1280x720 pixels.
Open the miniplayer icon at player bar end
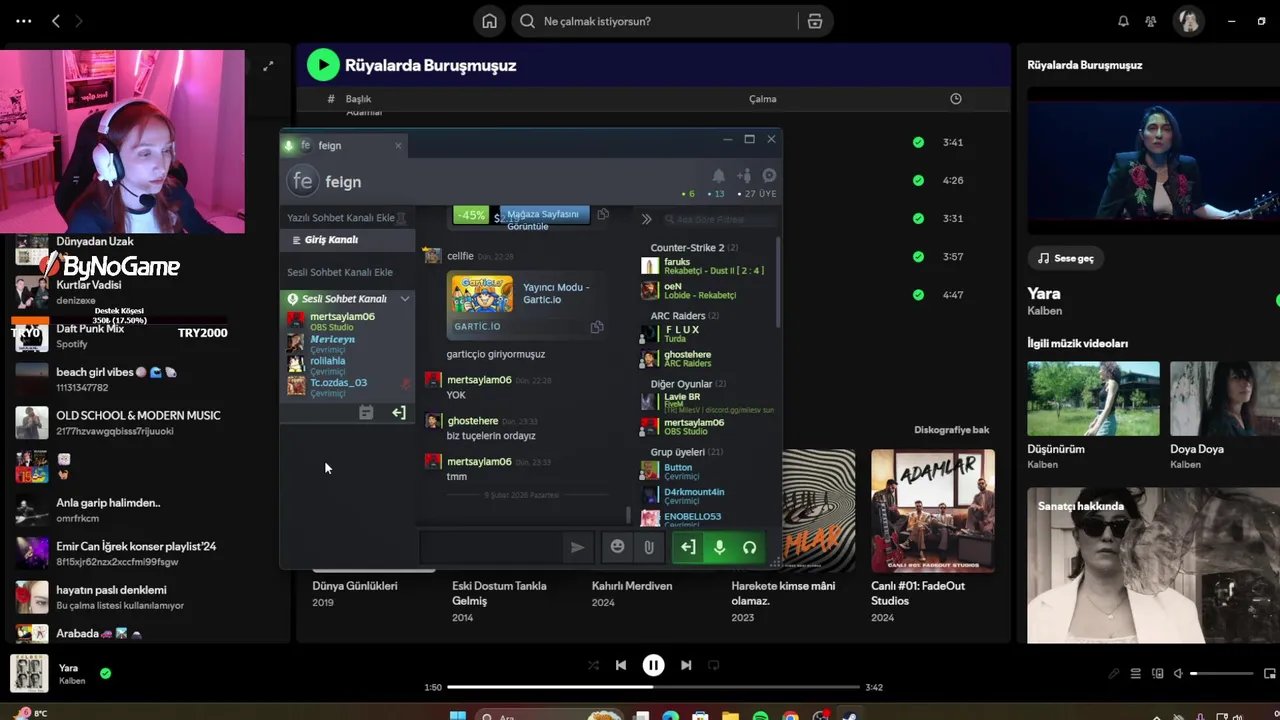[1270, 674]
